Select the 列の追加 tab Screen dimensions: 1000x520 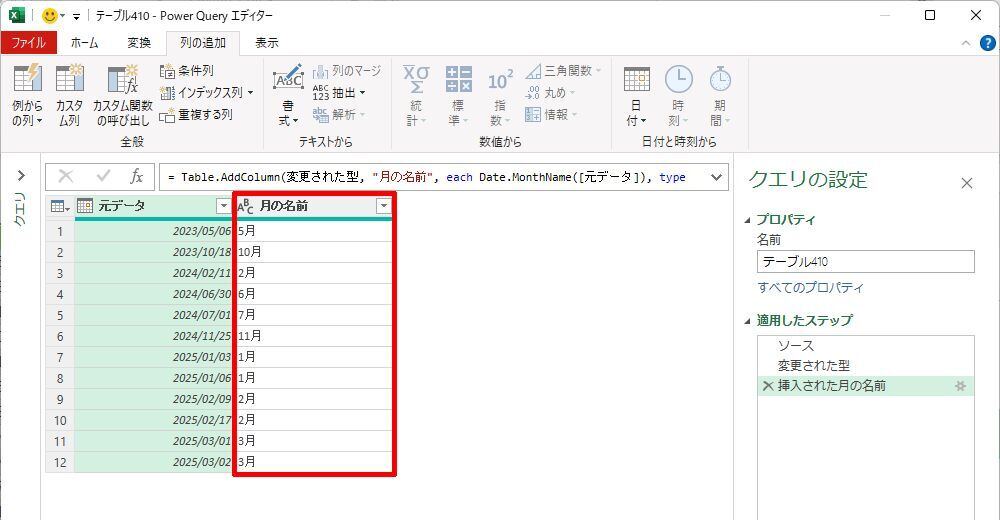pos(203,43)
